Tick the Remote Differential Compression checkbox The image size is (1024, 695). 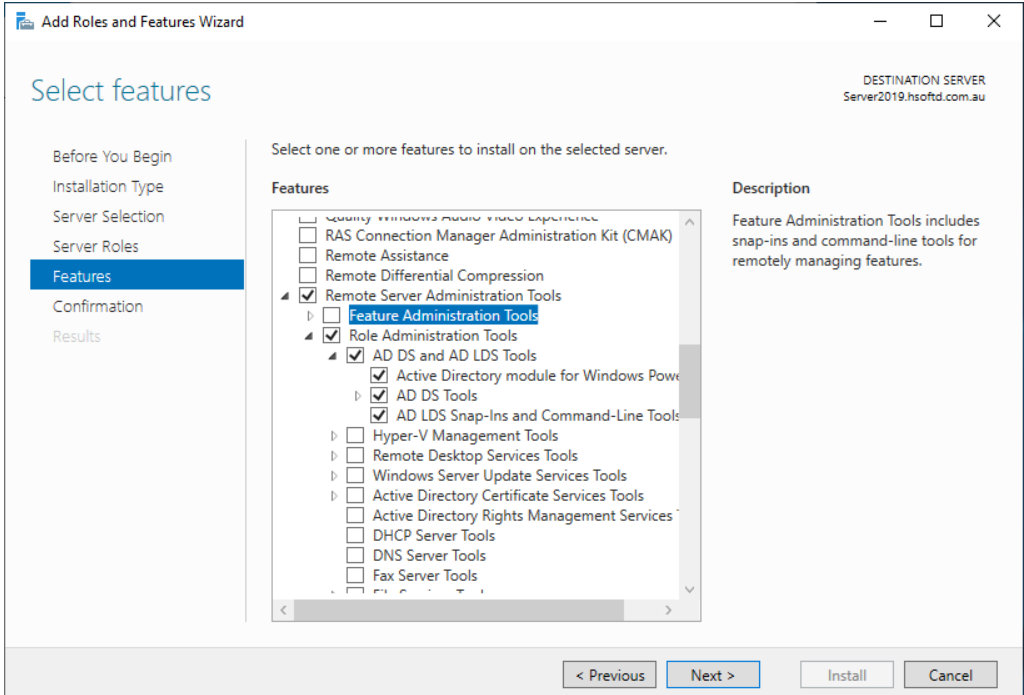click(x=308, y=275)
